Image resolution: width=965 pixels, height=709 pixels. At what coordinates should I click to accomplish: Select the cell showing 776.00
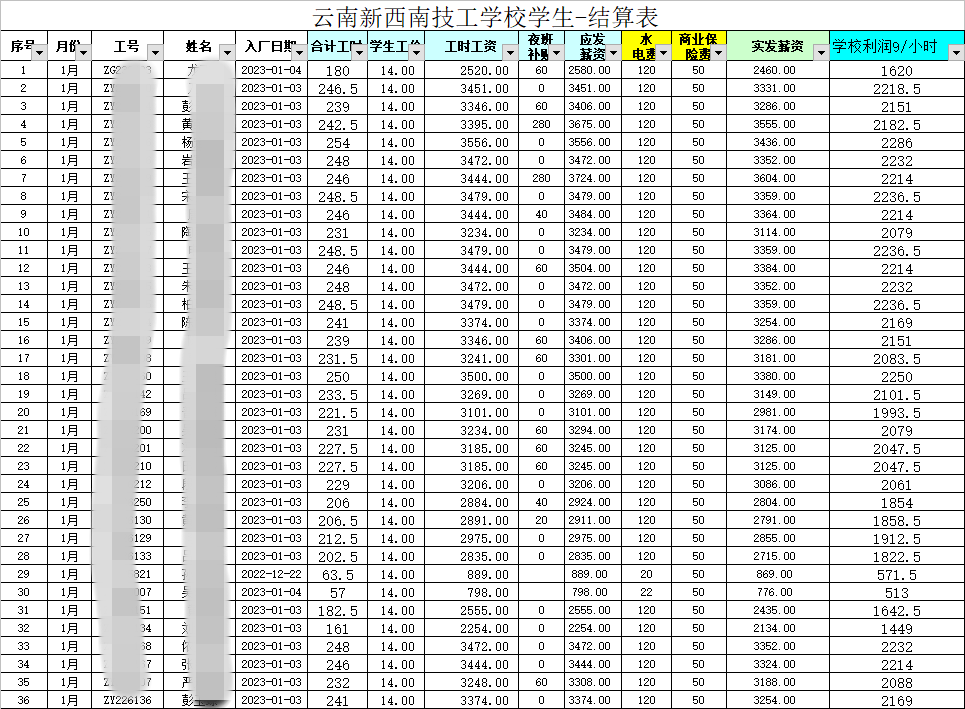click(x=778, y=592)
